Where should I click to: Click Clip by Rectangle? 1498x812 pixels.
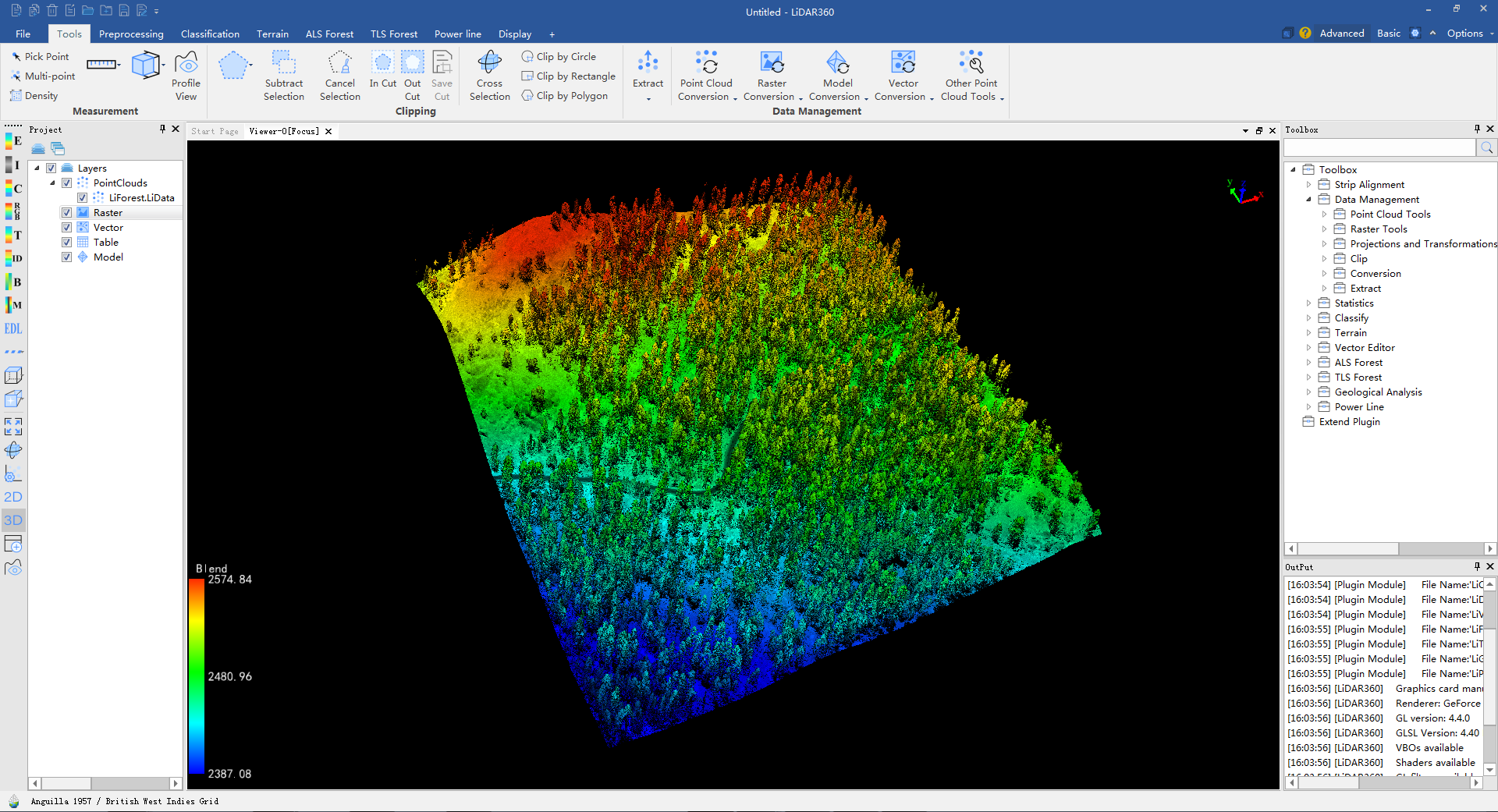[x=568, y=76]
